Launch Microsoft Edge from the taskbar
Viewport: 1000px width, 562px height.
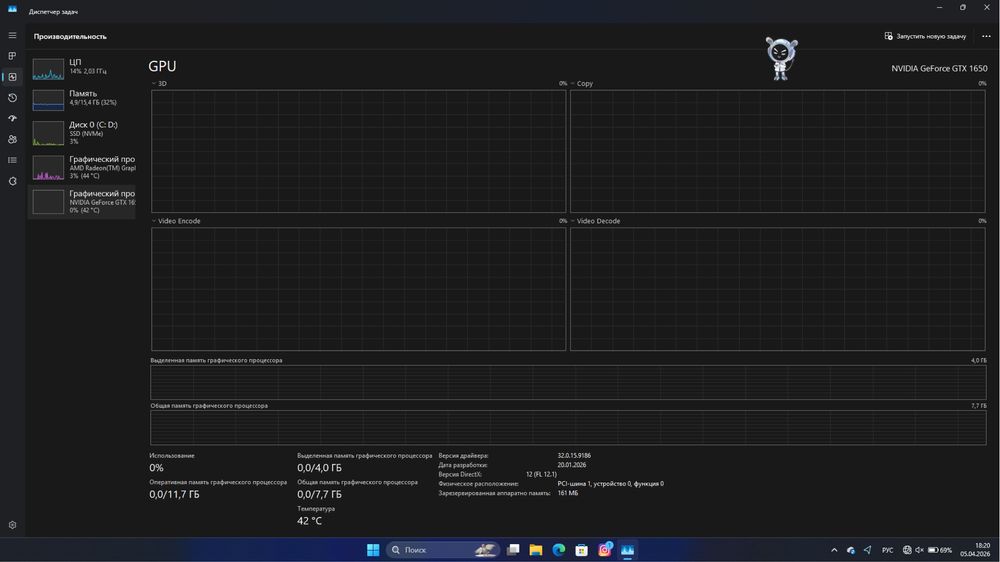559,550
